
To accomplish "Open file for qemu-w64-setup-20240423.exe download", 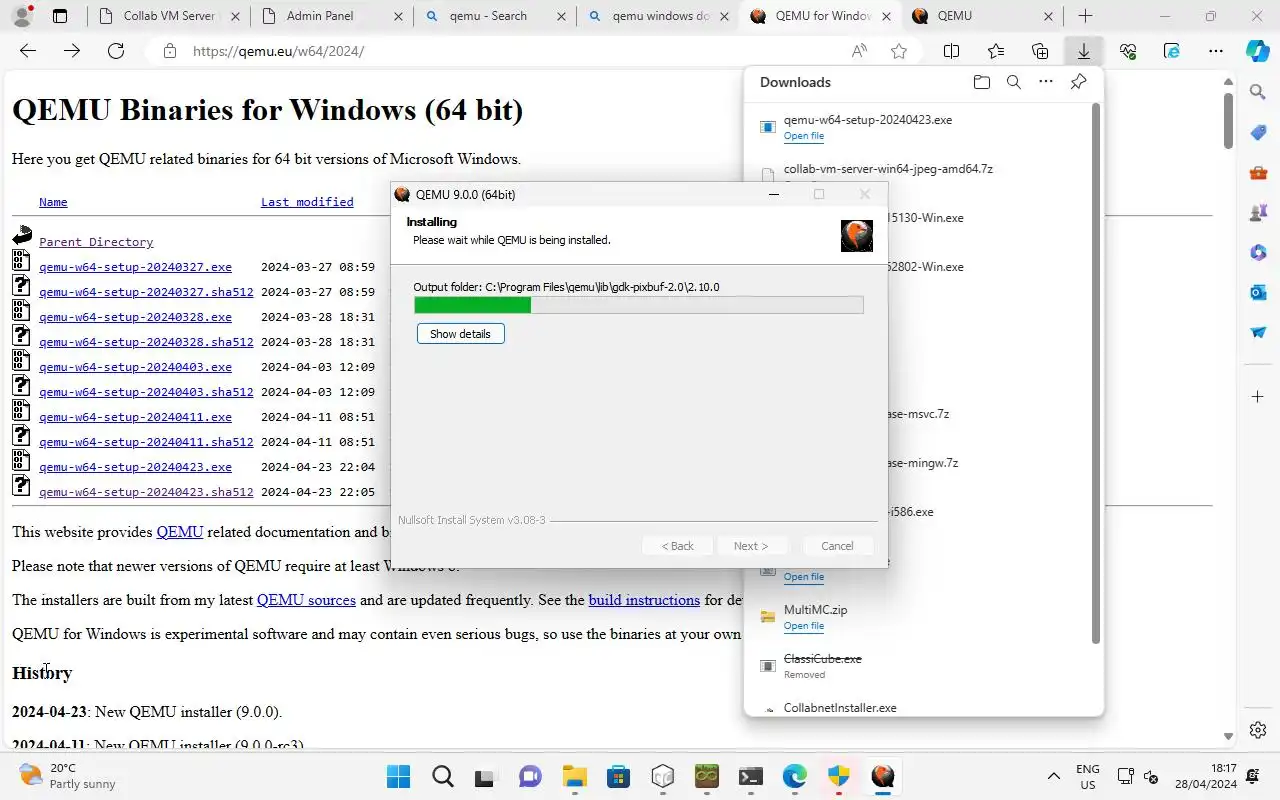I will tap(803, 136).
